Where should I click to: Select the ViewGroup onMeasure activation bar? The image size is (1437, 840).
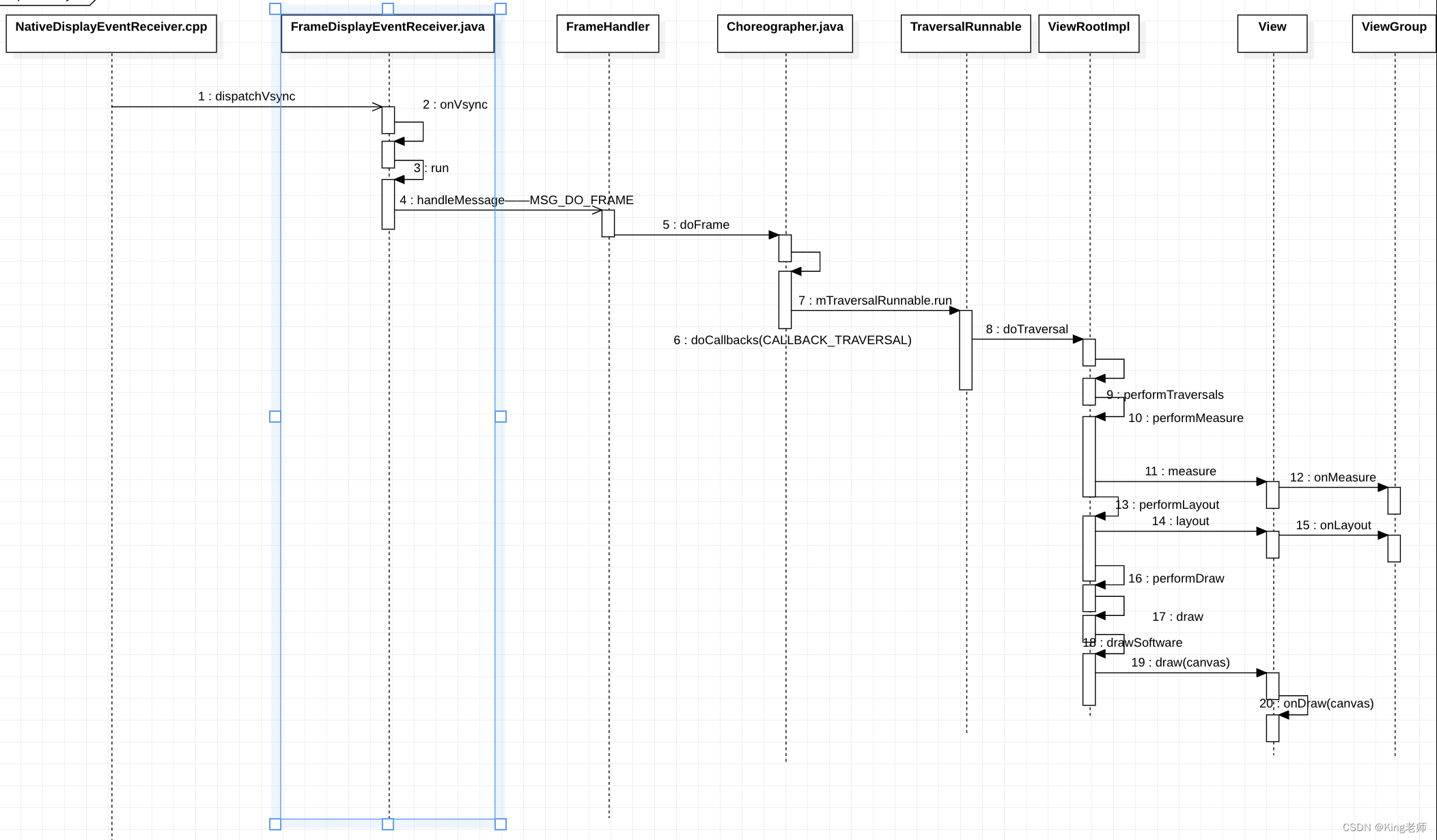tap(1394, 501)
